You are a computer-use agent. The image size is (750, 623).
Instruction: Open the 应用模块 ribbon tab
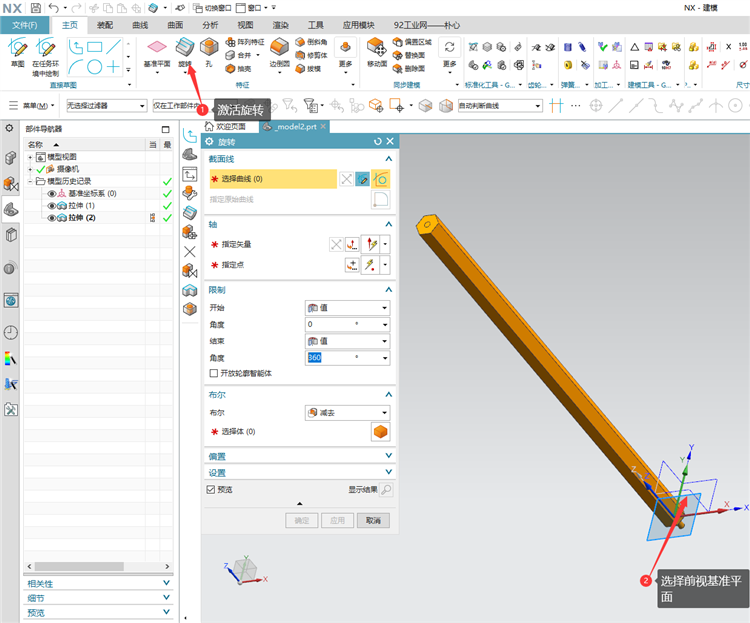pos(358,25)
